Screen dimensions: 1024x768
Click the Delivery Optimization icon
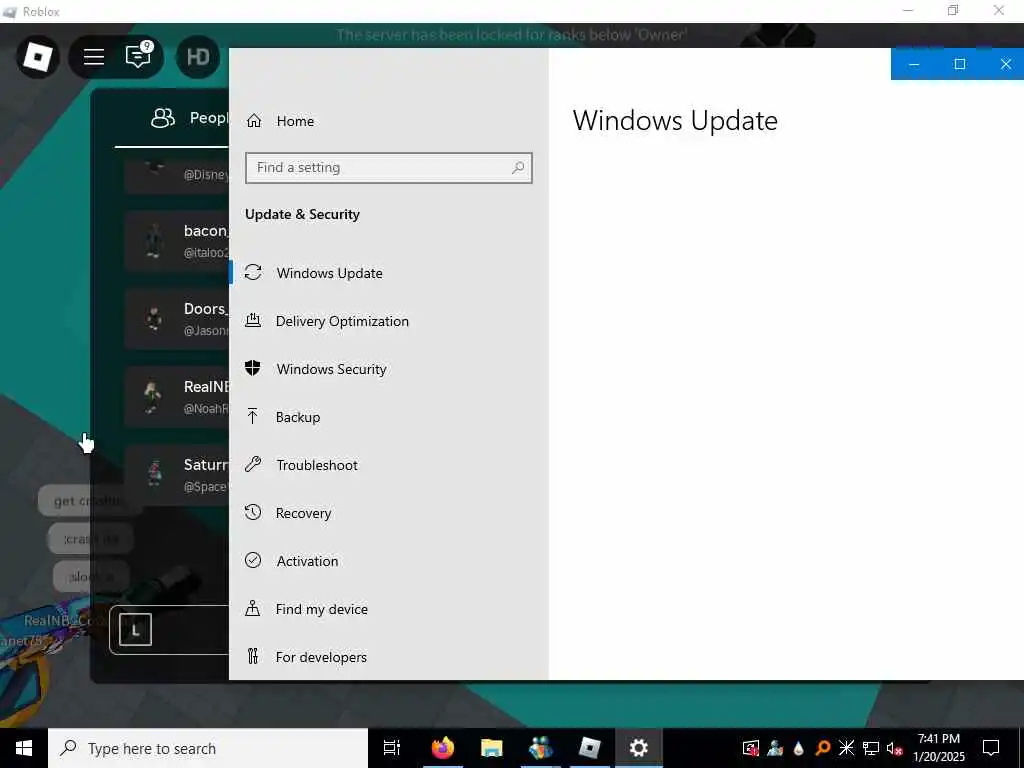pyautogui.click(x=253, y=320)
